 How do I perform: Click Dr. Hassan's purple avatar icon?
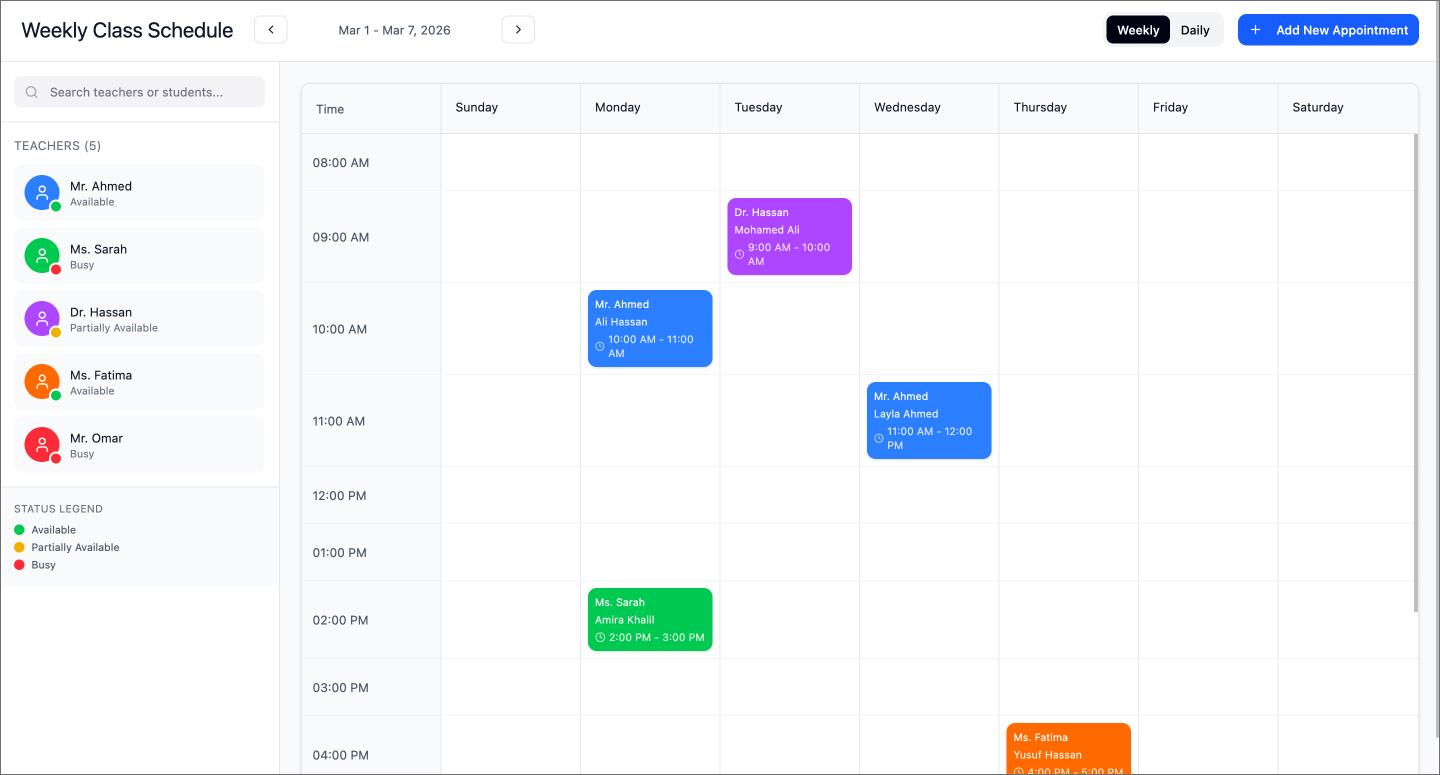click(x=41, y=318)
